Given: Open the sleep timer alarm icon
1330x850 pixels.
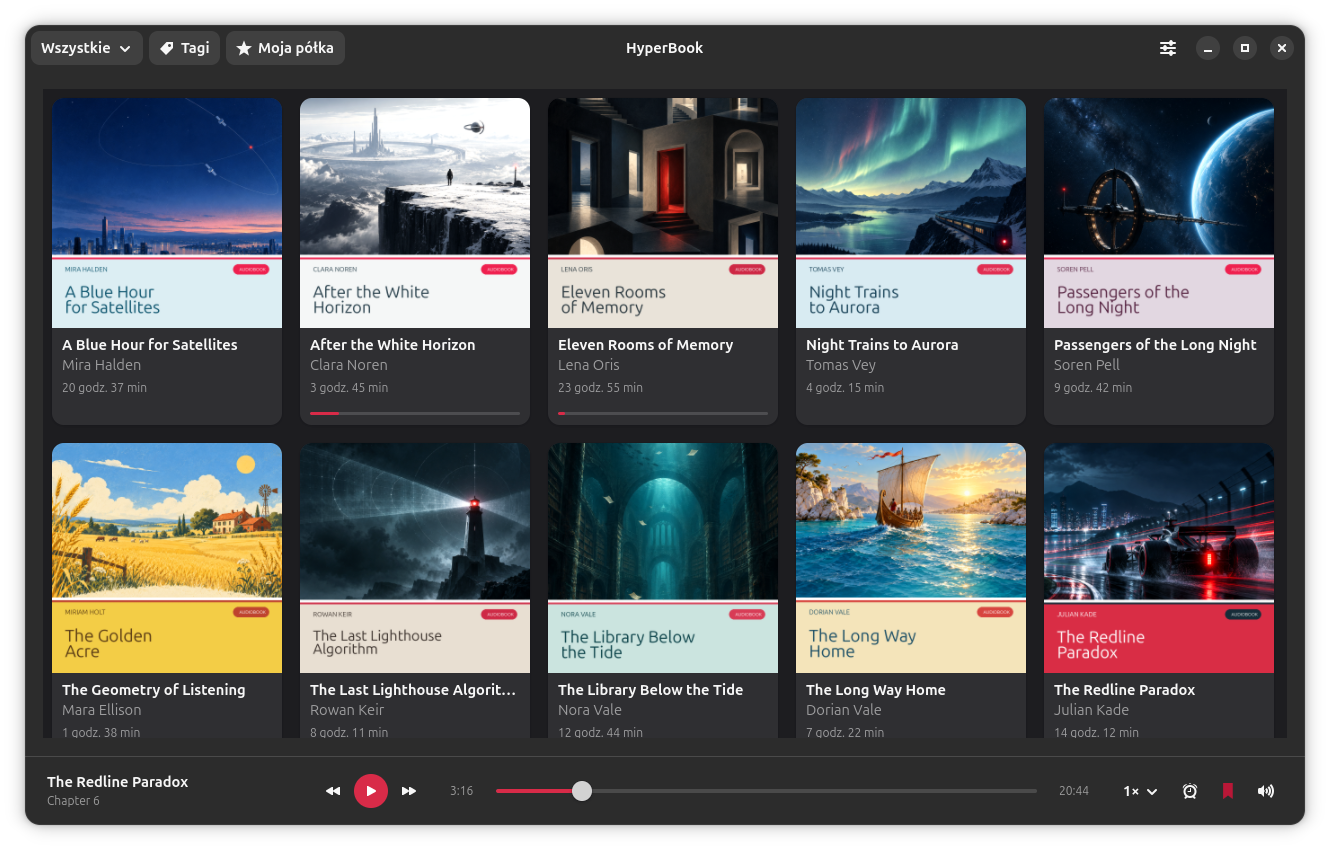Looking at the screenshot, I should tap(1190, 791).
